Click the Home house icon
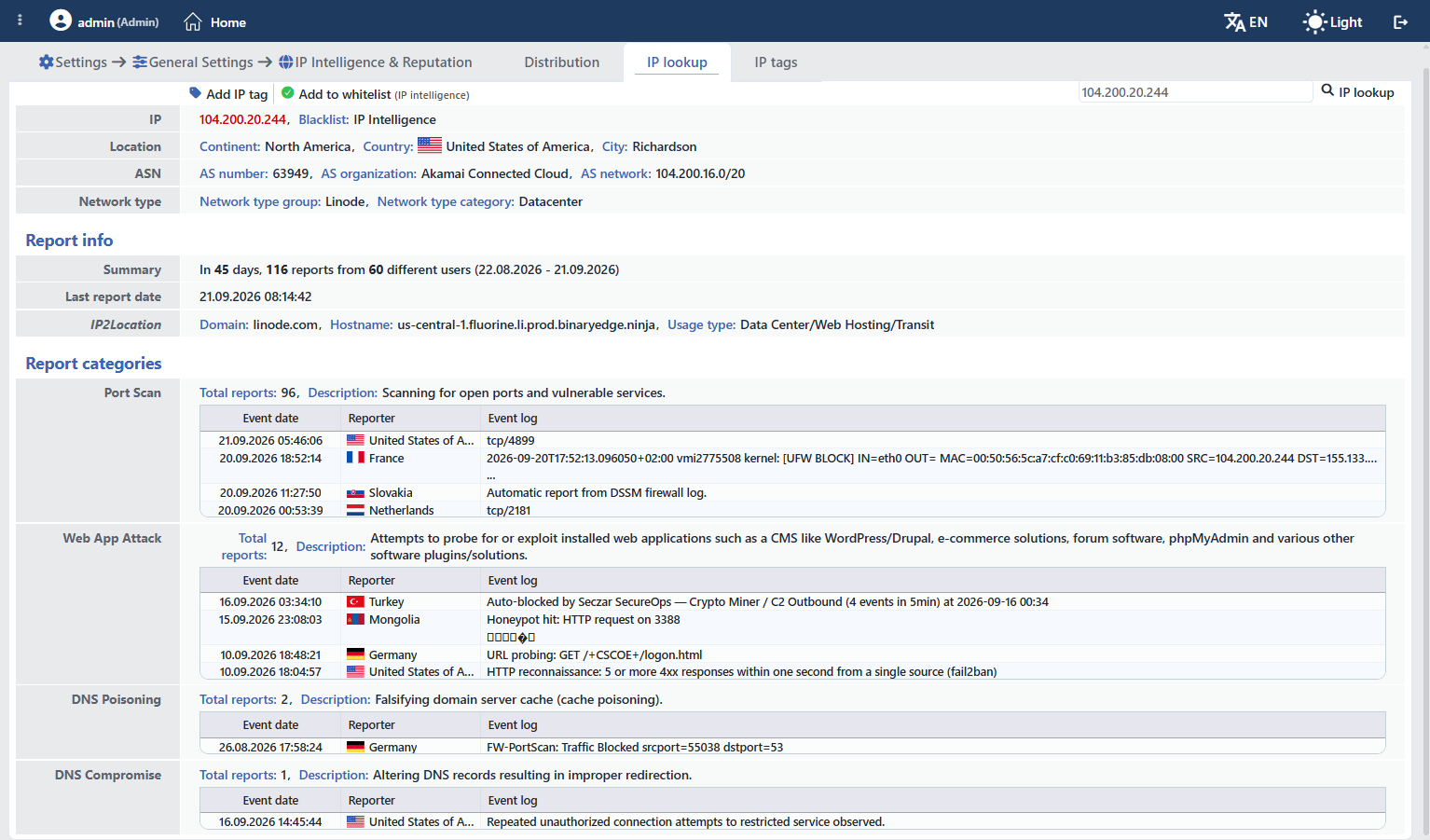Viewport: 1430px width, 840px height. tap(193, 21)
